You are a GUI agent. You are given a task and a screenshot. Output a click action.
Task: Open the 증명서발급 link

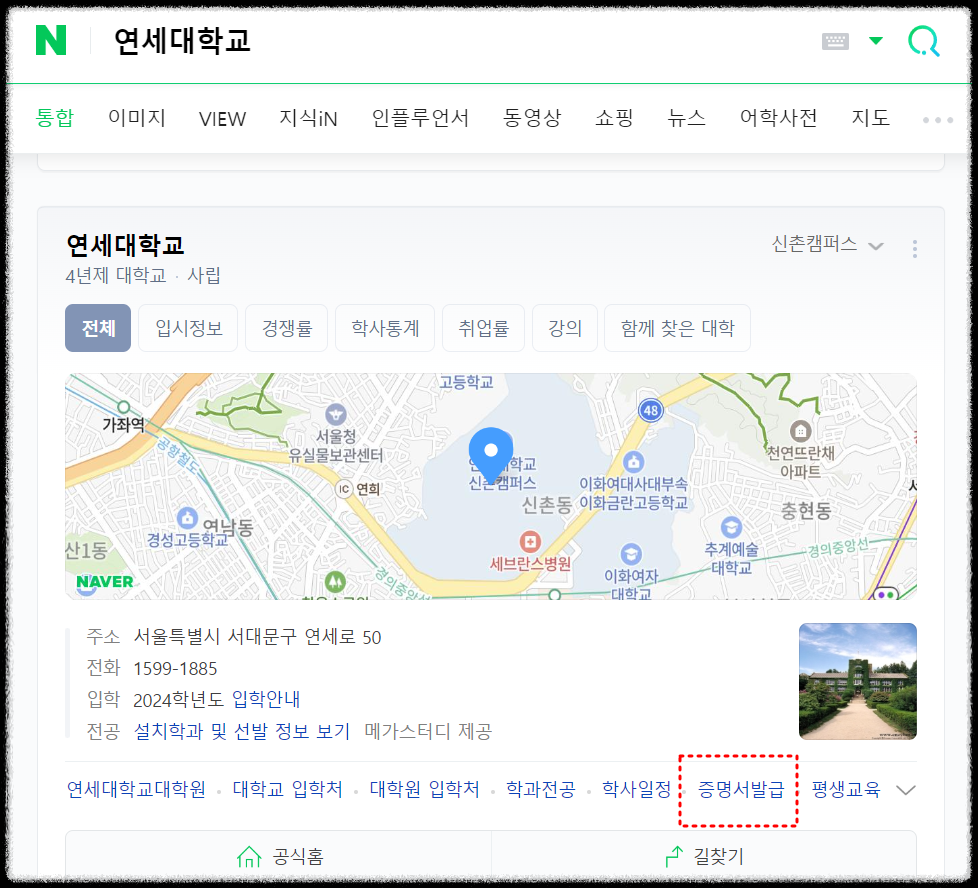pyautogui.click(x=740, y=789)
